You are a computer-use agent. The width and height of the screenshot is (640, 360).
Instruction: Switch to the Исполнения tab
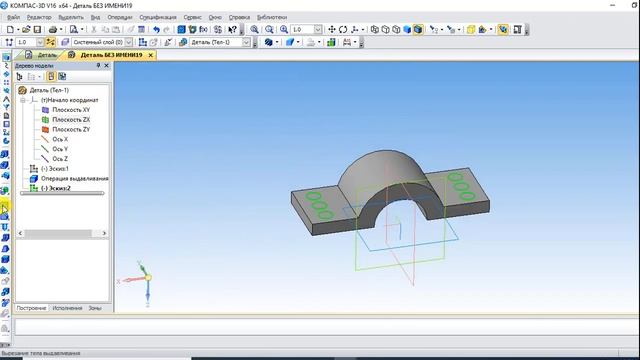point(67,308)
